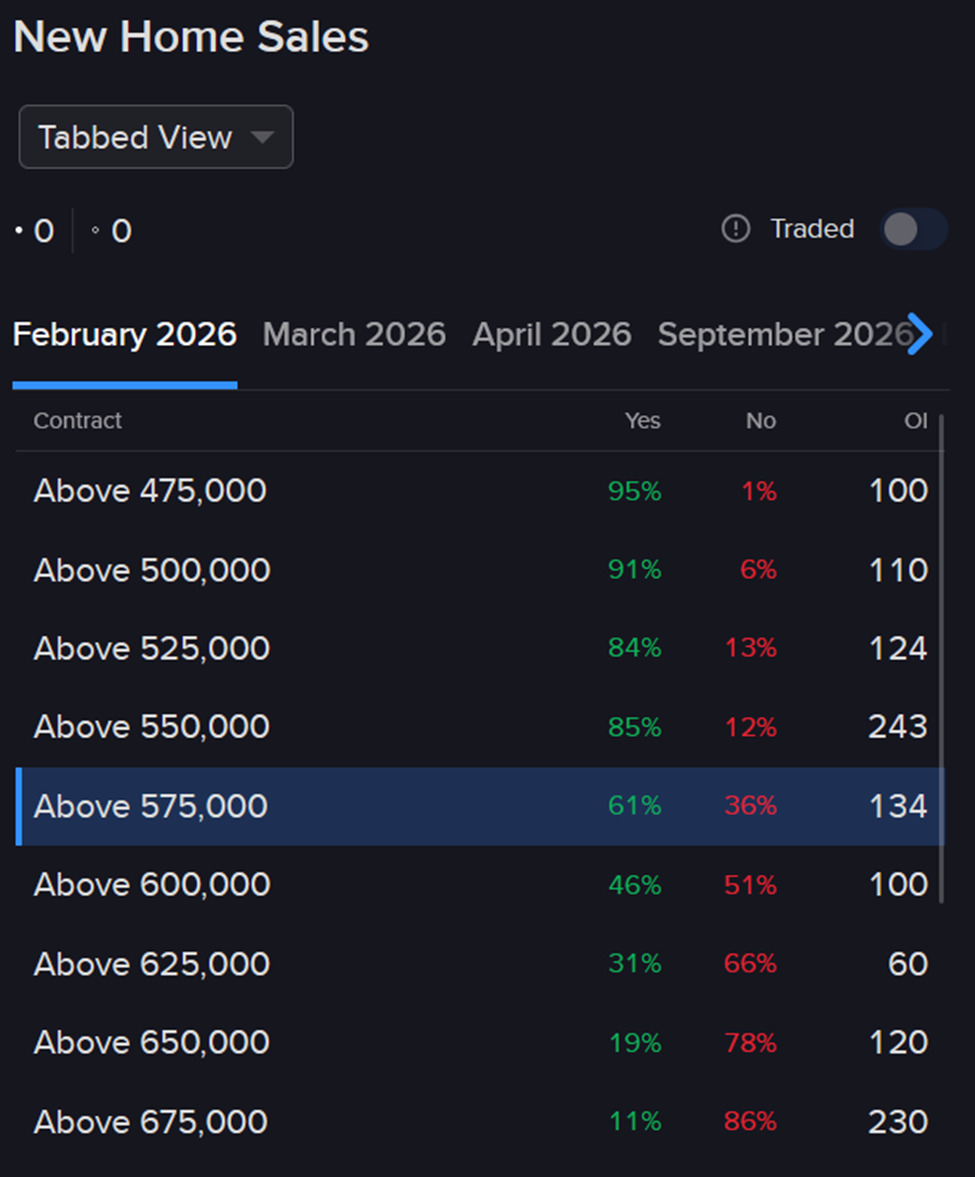This screenshot has height=1177, width=975.
Task: Click the 91% Yes price for Above 500,000
Action: (x=634, y=570)
